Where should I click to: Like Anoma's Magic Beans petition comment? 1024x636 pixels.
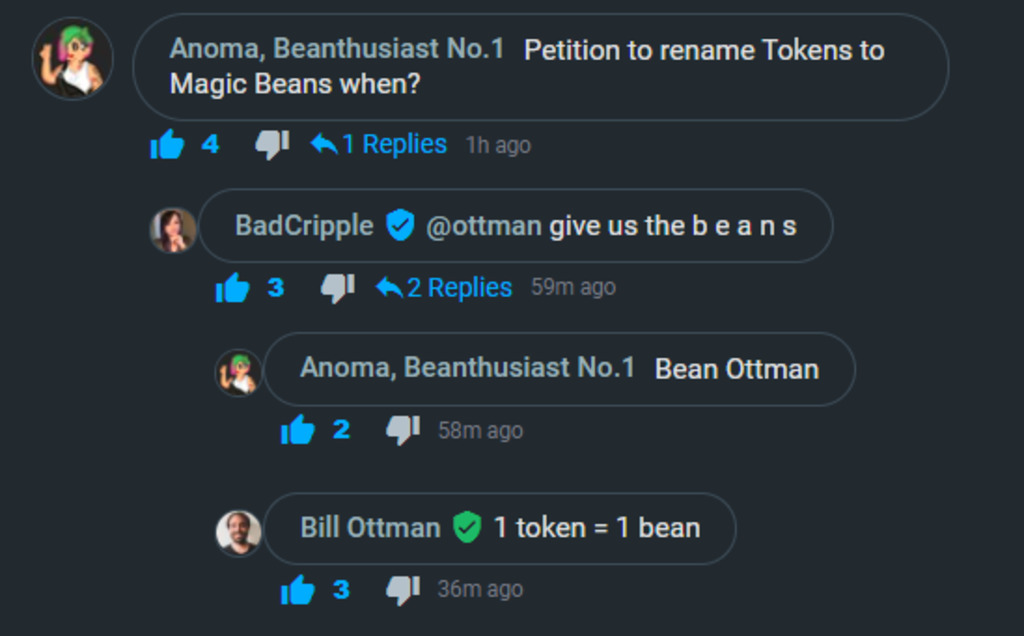(167, 144)
